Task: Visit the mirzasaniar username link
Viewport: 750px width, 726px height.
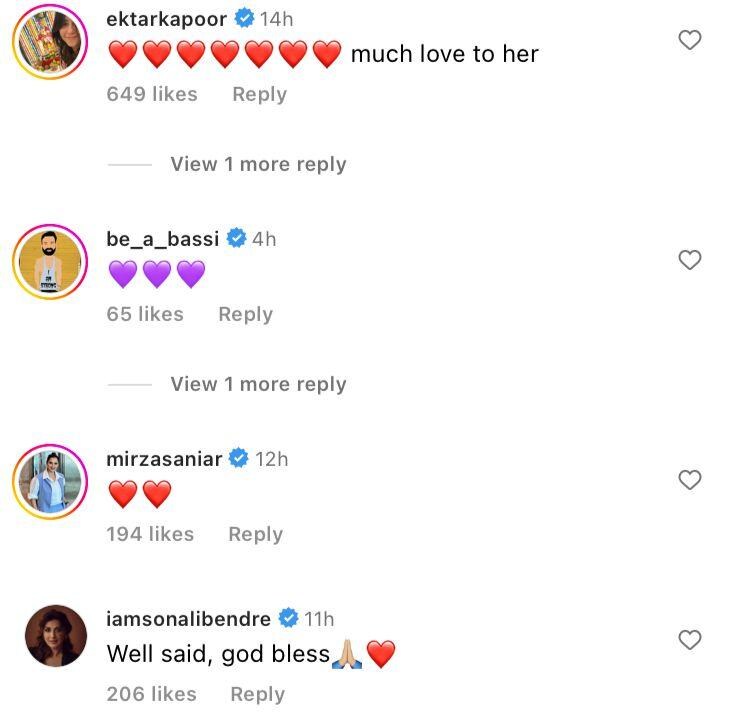Action: click(164, 459)
